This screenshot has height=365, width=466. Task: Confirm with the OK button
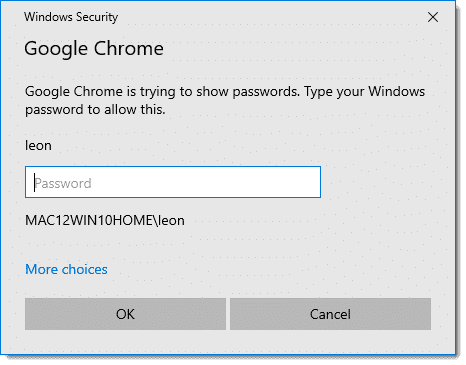tap(125, 314)
